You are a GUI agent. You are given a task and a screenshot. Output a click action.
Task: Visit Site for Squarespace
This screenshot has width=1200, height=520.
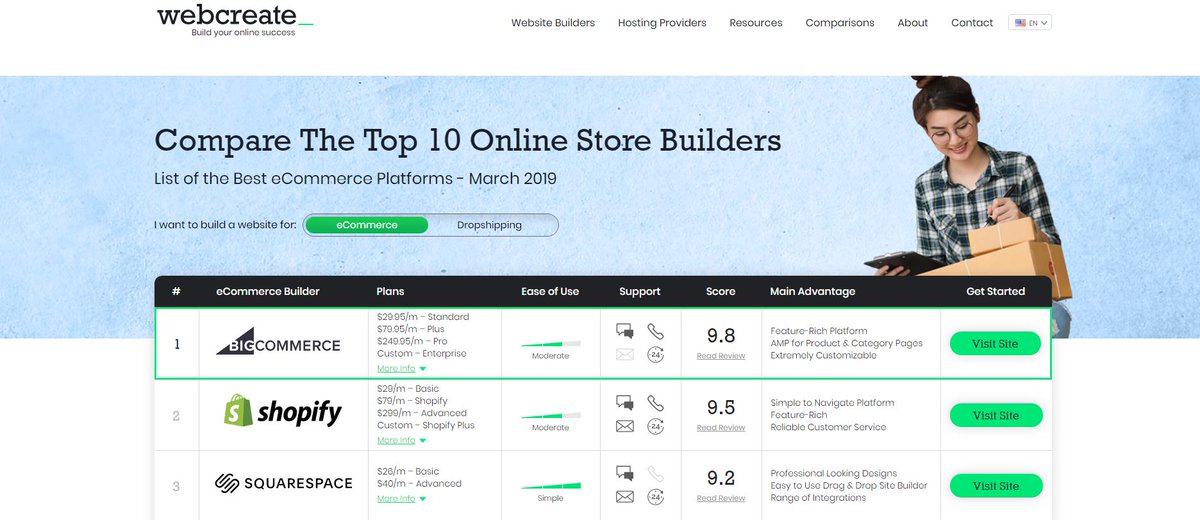click(996, 486)
